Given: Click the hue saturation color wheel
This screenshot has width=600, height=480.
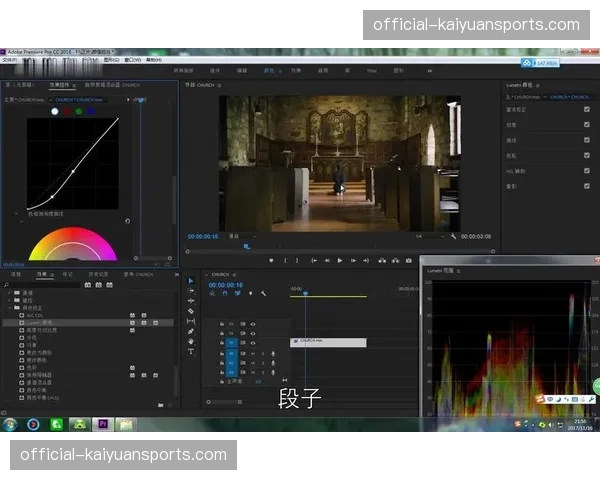Looking at the screenshot, I should coord(73,244).
